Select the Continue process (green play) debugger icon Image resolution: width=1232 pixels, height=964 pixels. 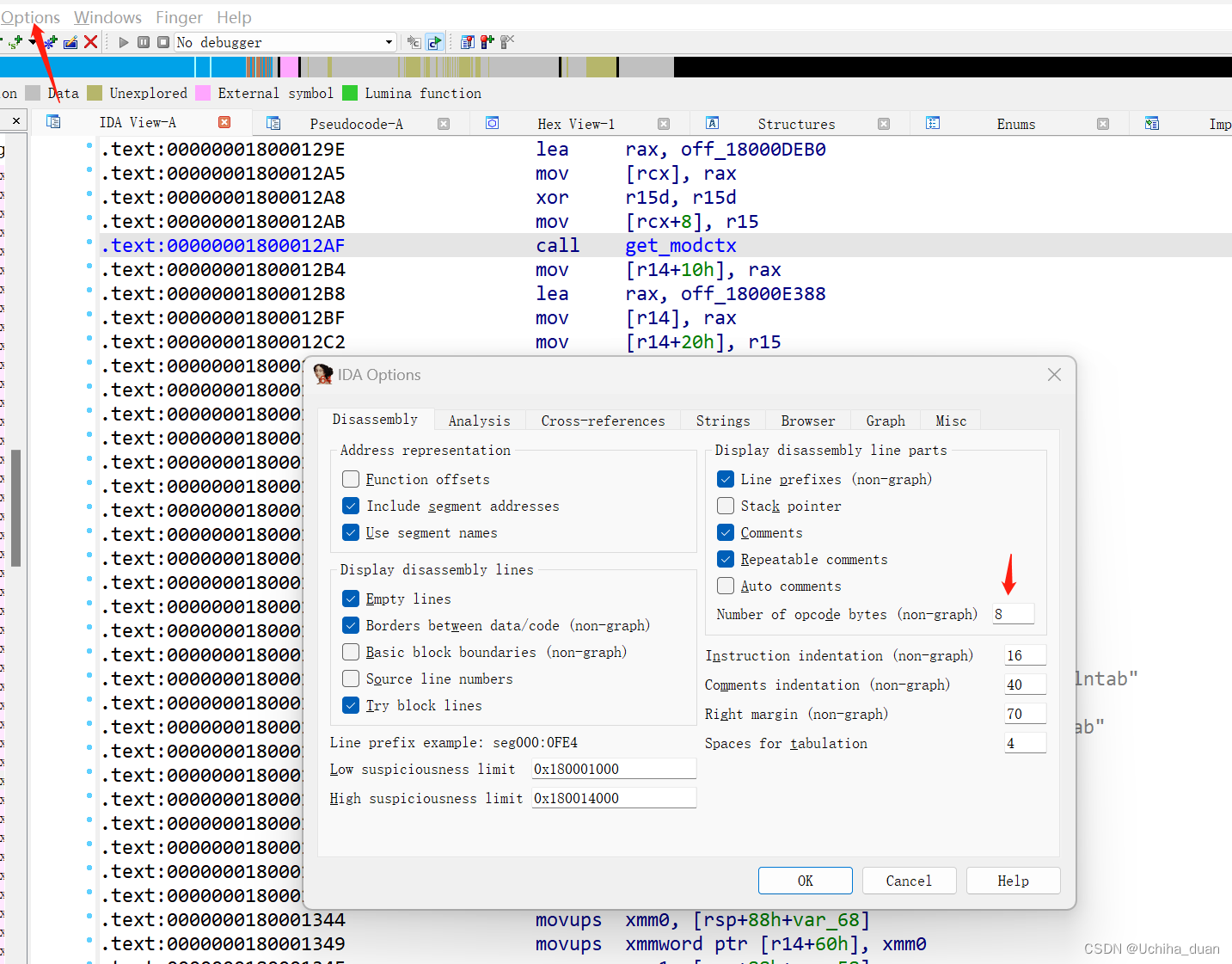(123, 41)
